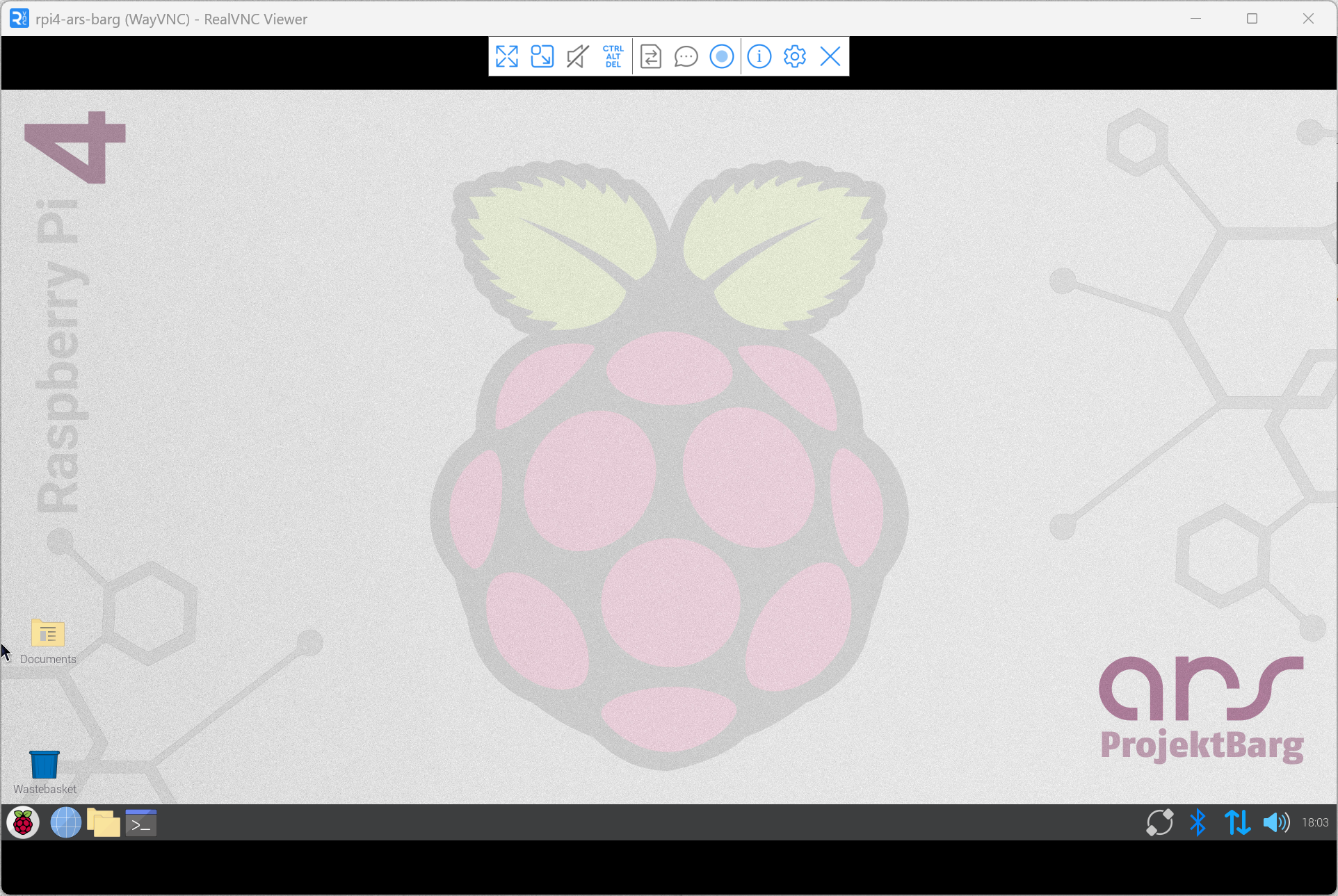Send Ctrl Alt Del to remote

click(x=613, y=56)
